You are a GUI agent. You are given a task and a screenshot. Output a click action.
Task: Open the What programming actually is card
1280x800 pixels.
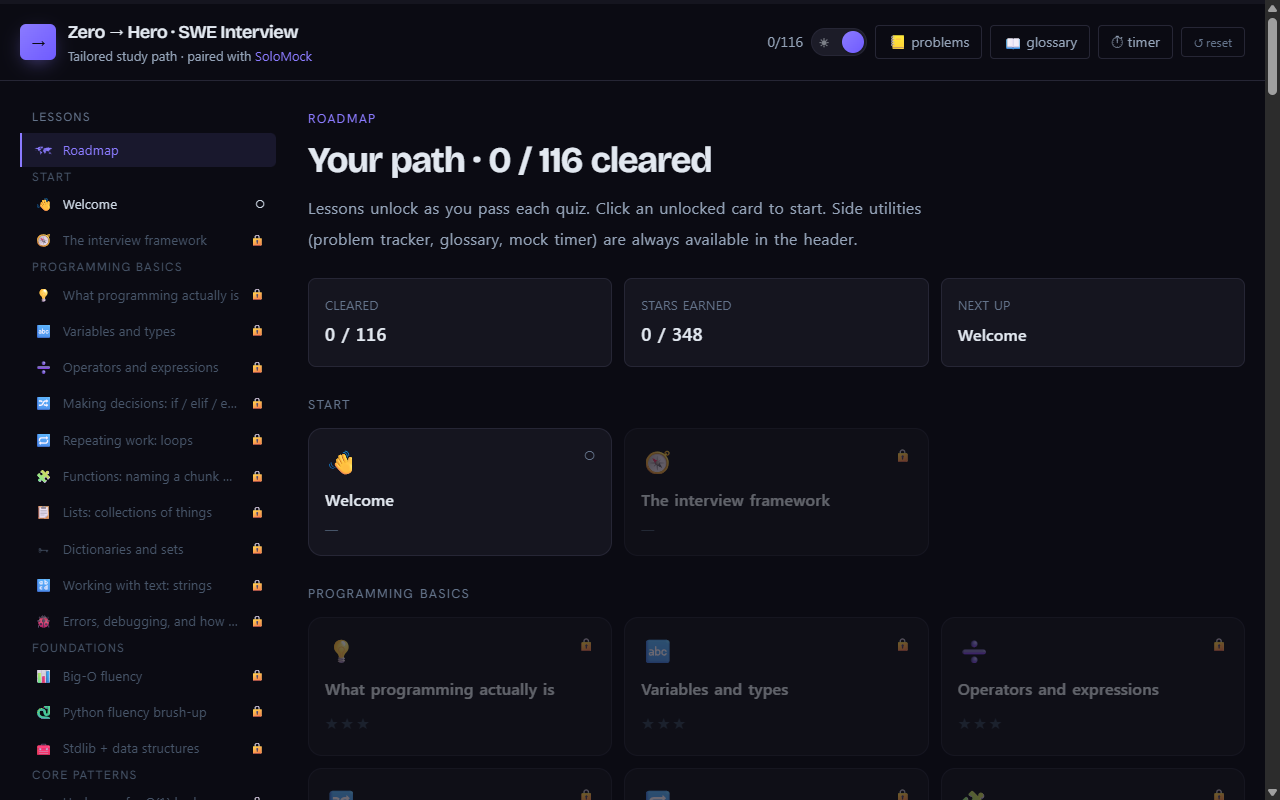[x=460, y=686]
